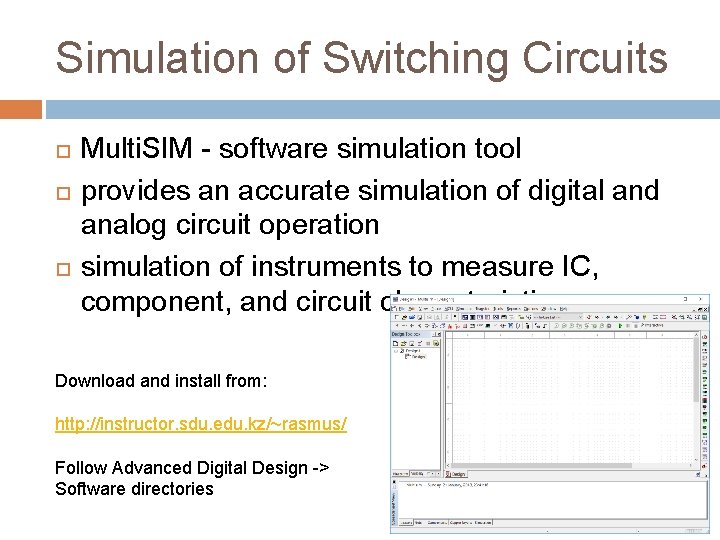Click the canvas horizontal scrollbar thumb

click(542, 465)
